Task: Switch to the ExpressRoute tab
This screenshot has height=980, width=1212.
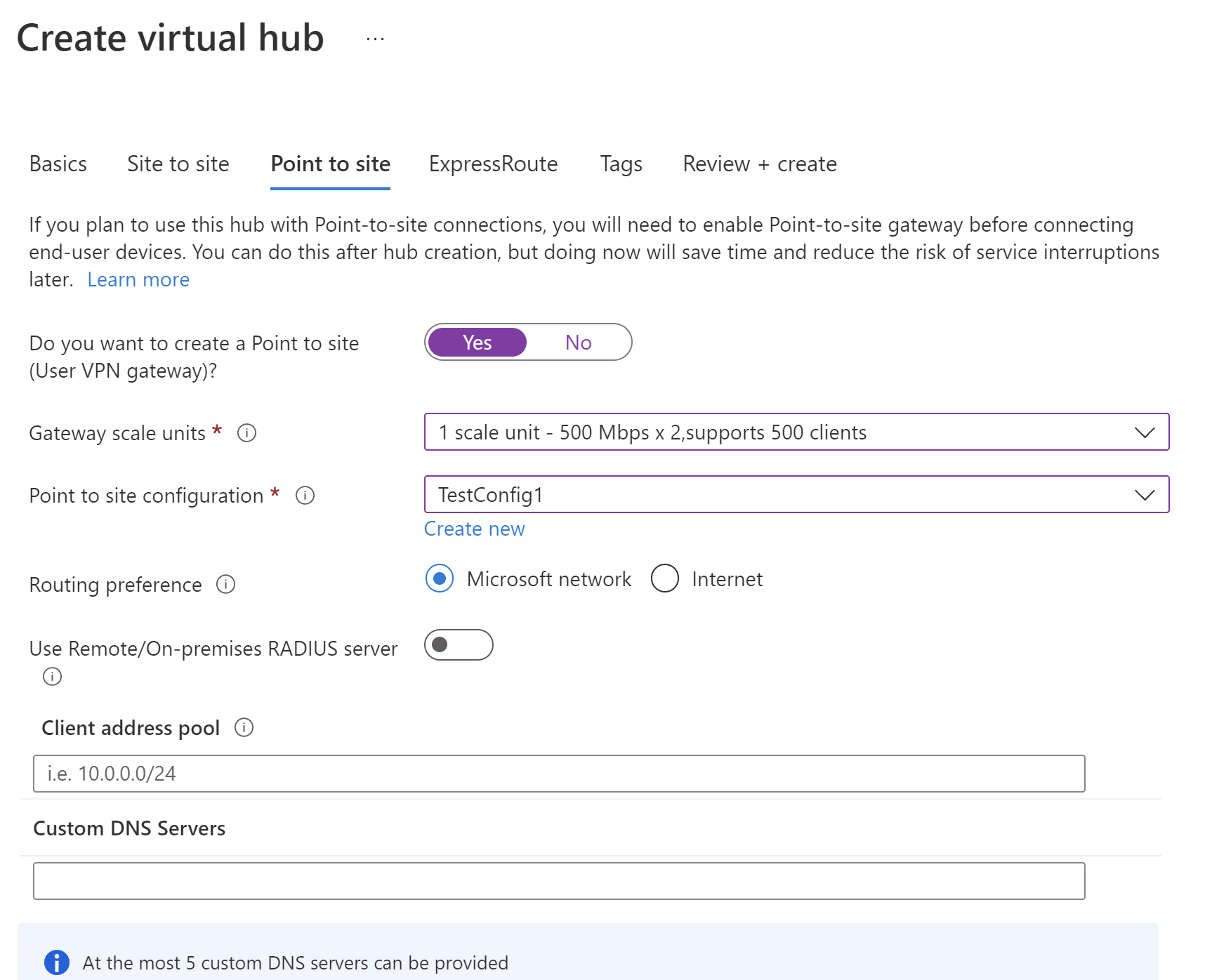Action: pyautogui.click(x=493, y=164)
